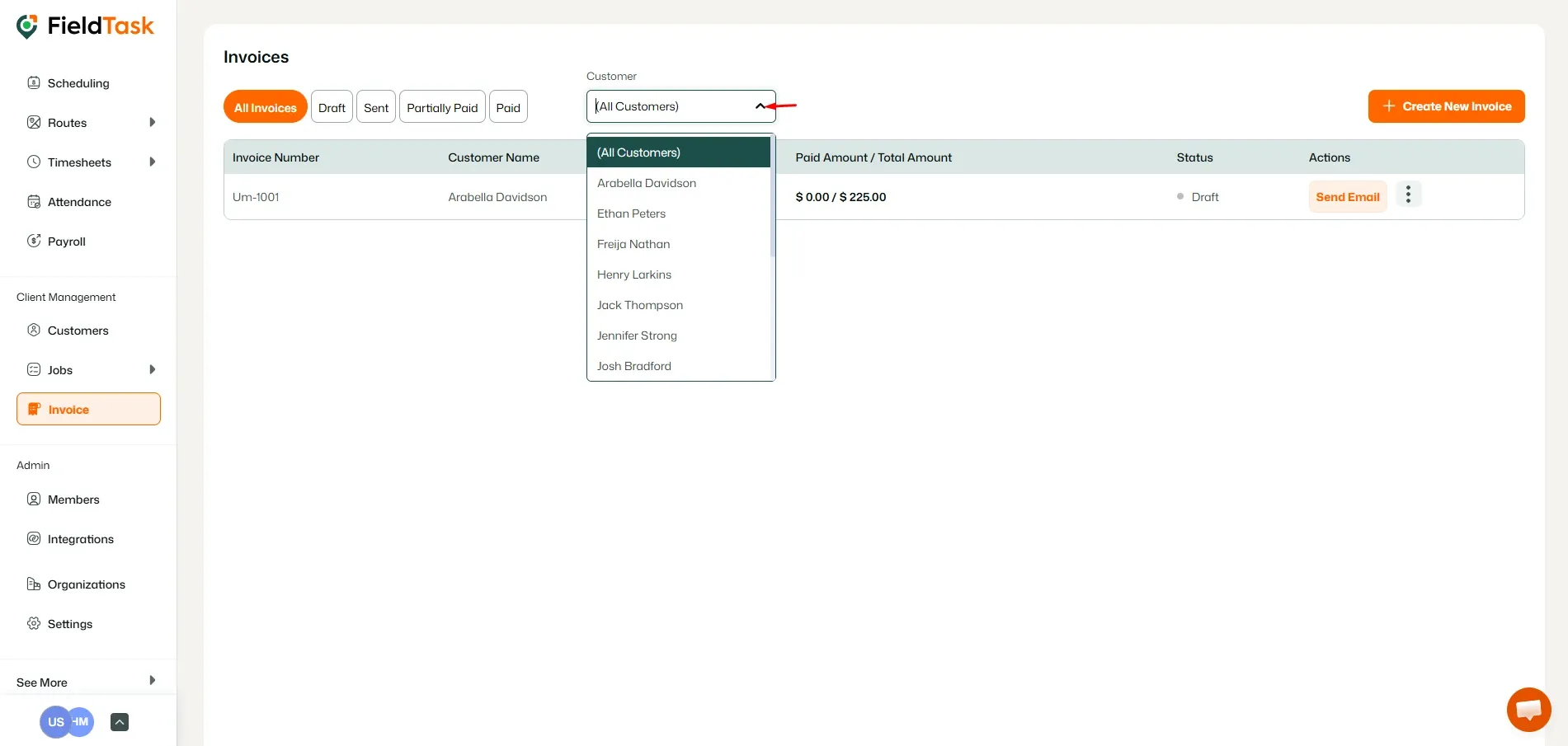Open the FieldTask logo home link

pos(86,26)
